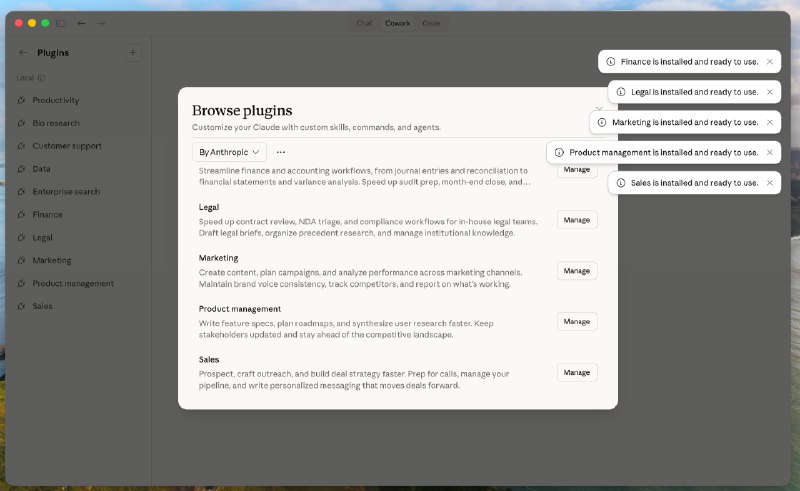
Task: Select the Cowork tab
Action: point(397,22)
